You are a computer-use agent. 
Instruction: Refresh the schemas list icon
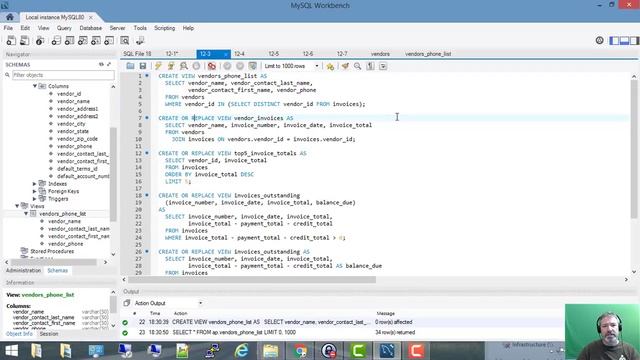click(101, 64)
